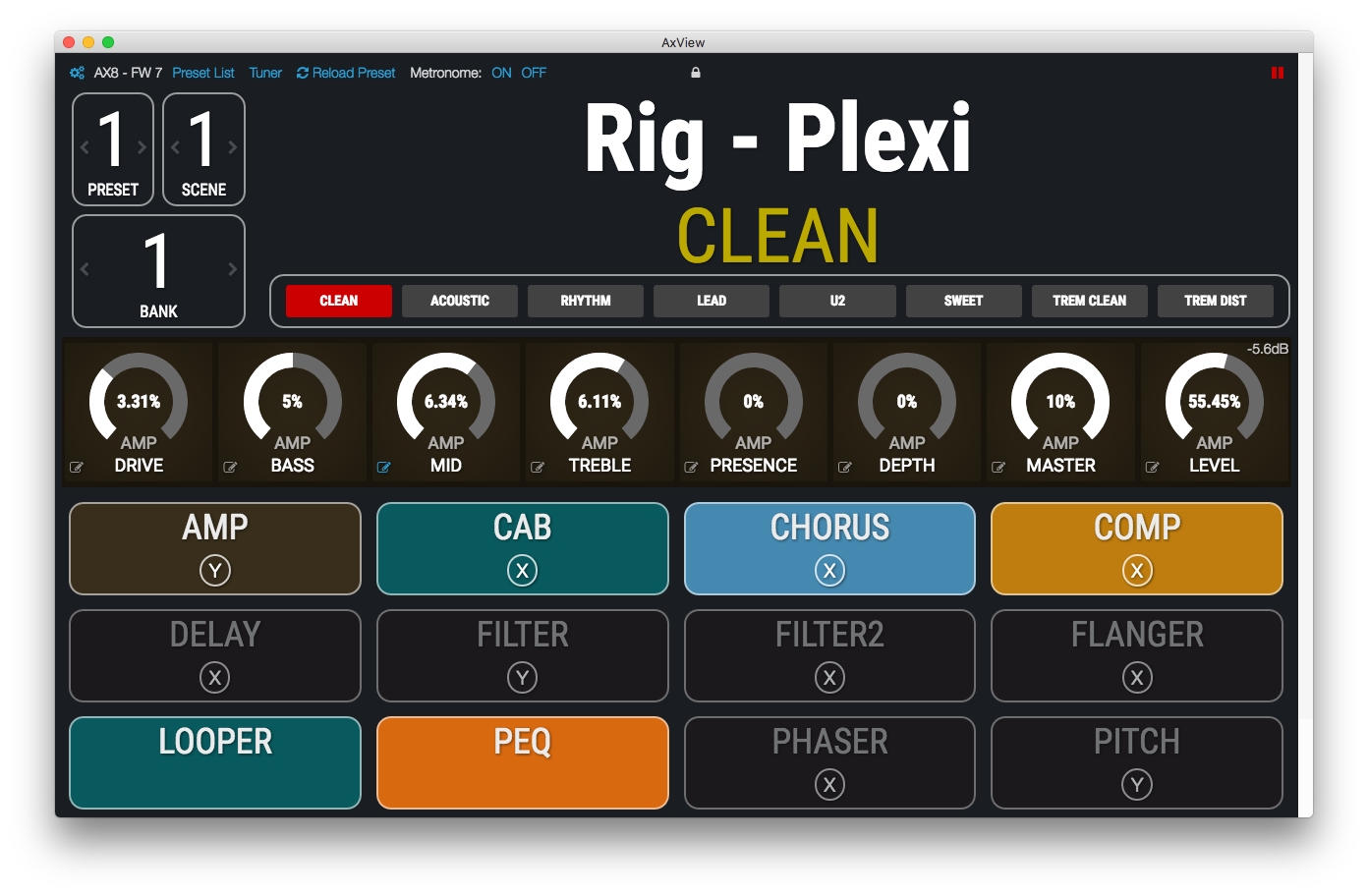Viewport: 1368px width, 896px height.
Task: Click the lock icon in the top bar
Action: (x=696, y=73)
